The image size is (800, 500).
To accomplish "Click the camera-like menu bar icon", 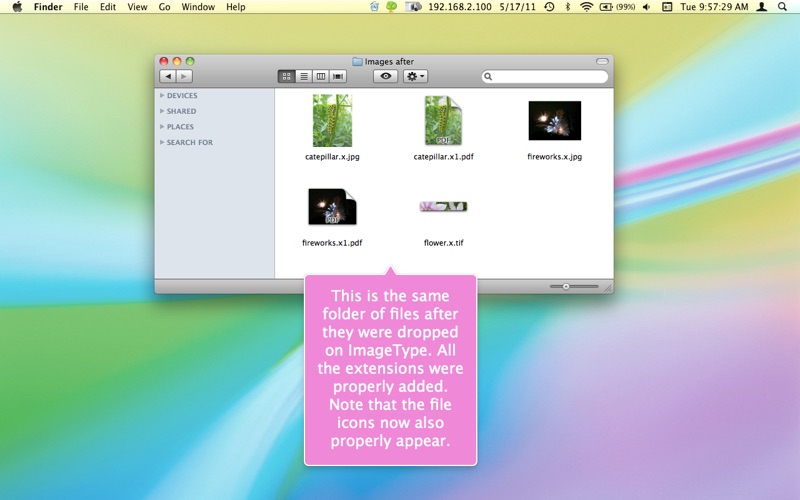I will 413,7.
